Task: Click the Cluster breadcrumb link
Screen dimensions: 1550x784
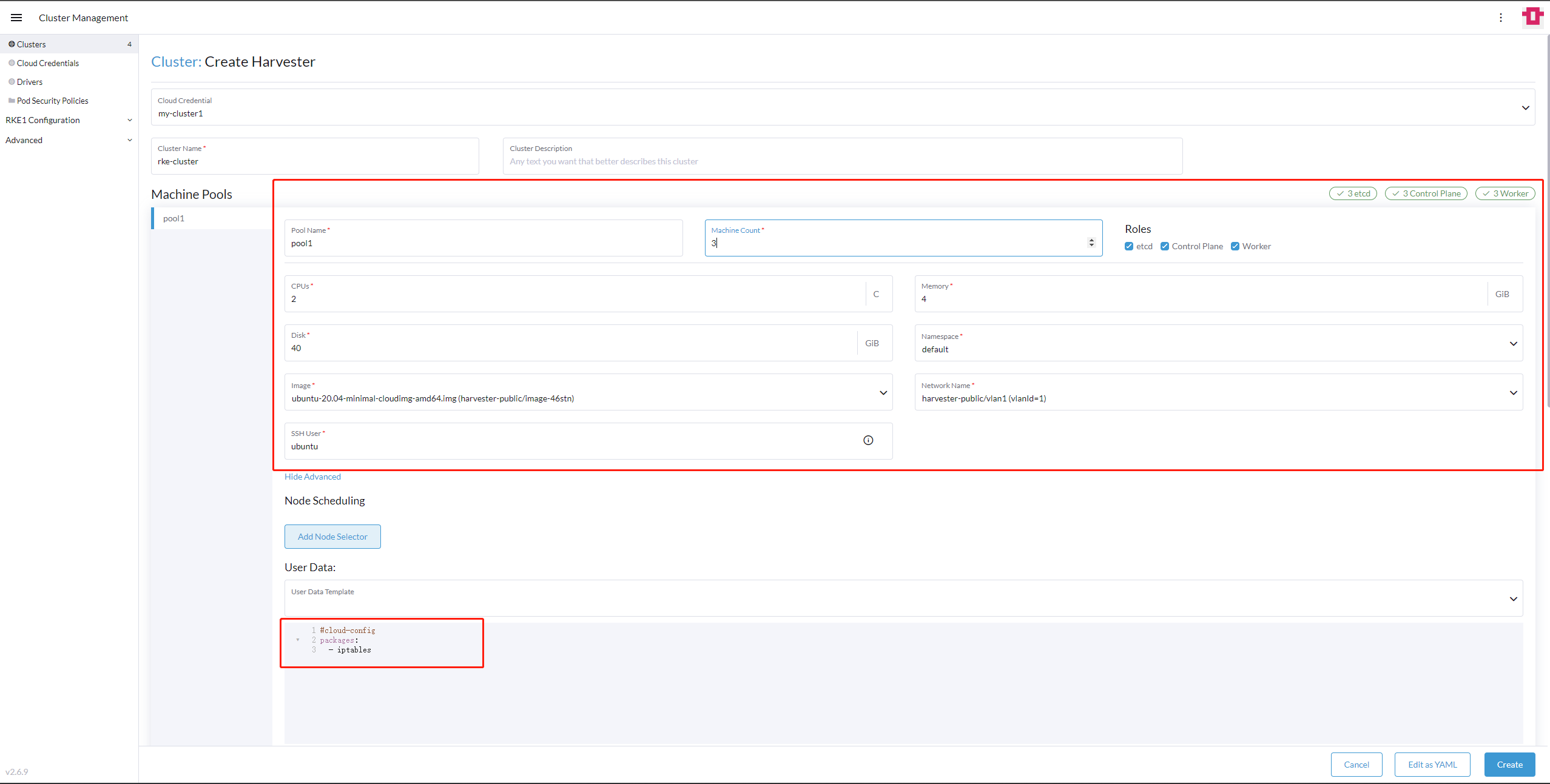Action: tap(176, 62)
